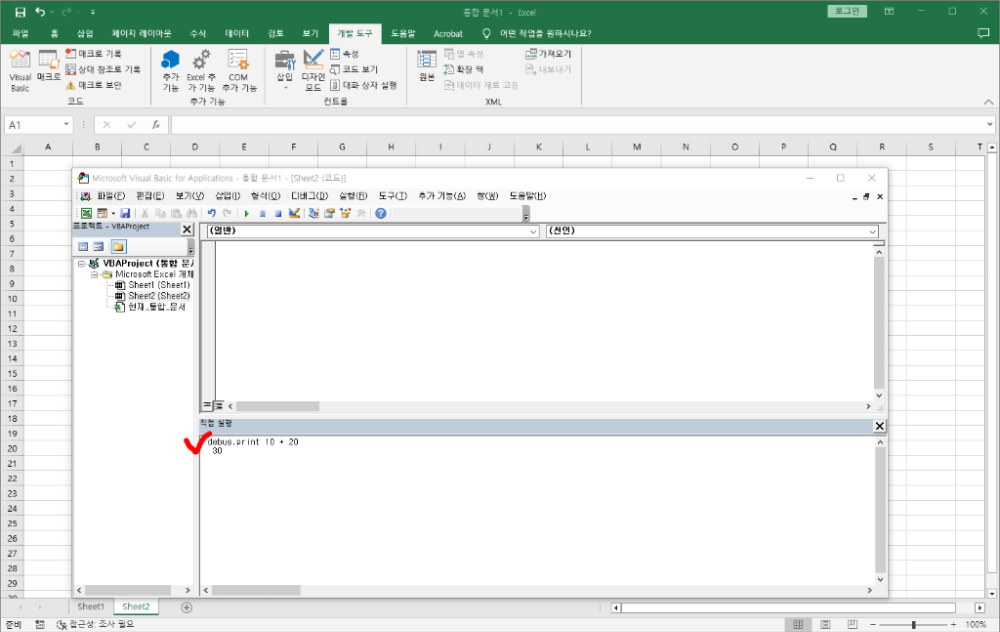Click the zoom slider handle in status bar
The width and height of the screenshot is (1000, 632).
click(913, 624)
